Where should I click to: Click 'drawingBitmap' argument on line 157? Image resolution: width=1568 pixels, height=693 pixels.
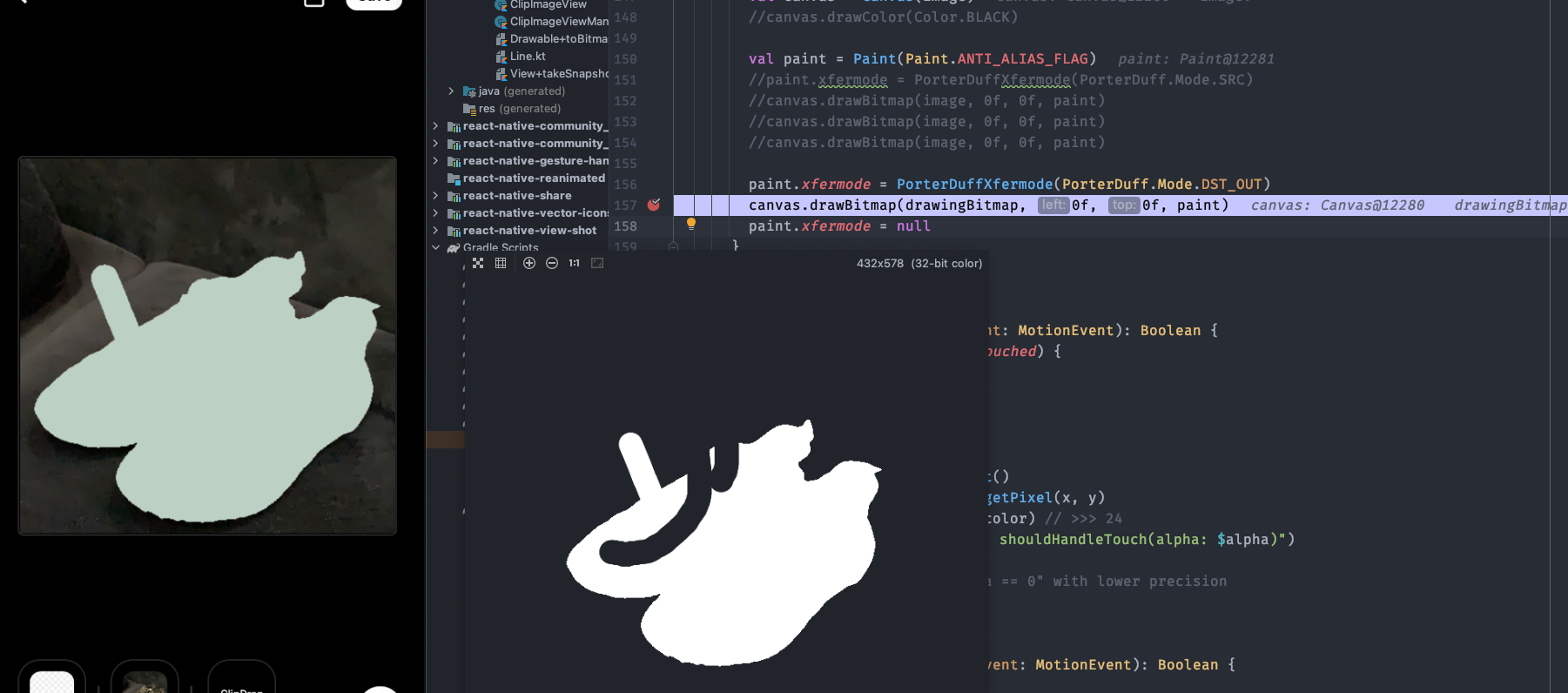[961, 205]
